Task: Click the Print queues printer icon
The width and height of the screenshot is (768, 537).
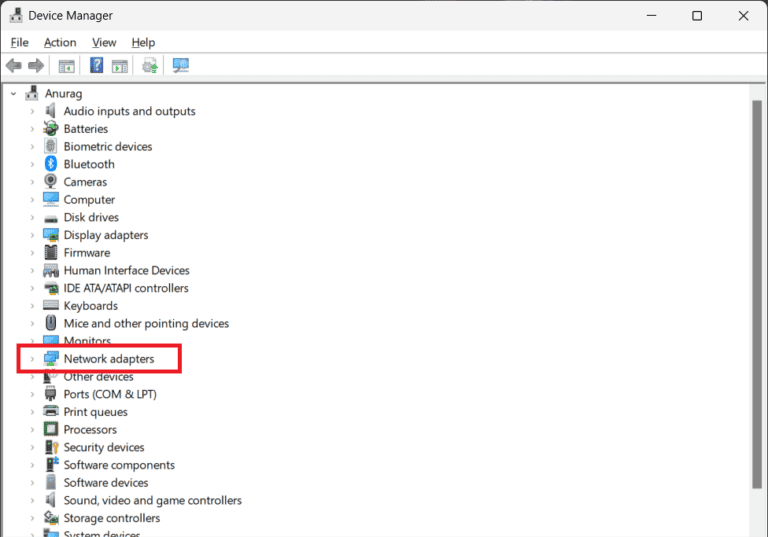Action: coord(50,411)
